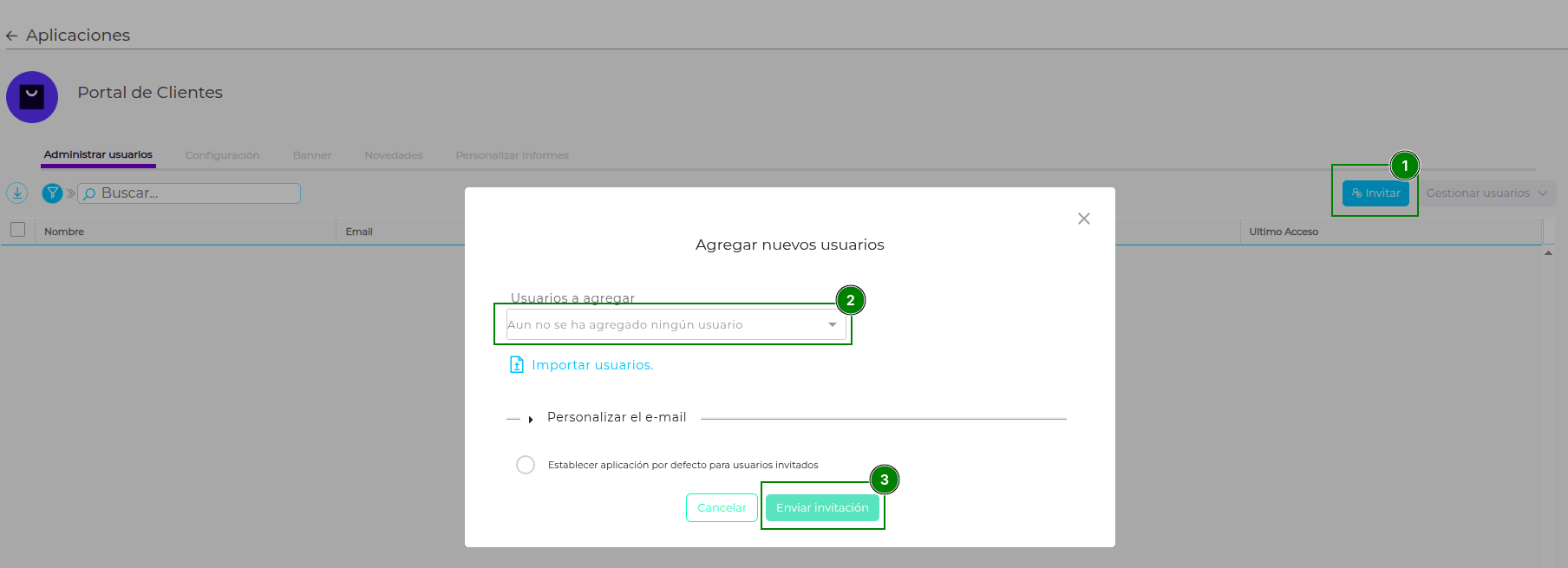Click the Invitar button
This screenshot has height=568, width=1568.
tap(1375, 193)
